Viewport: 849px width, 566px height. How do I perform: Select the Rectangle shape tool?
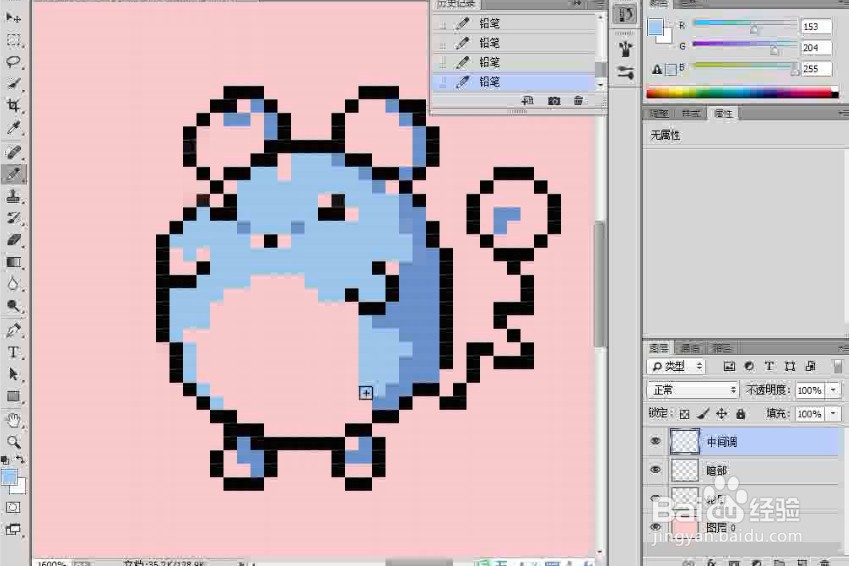point(13,396)
